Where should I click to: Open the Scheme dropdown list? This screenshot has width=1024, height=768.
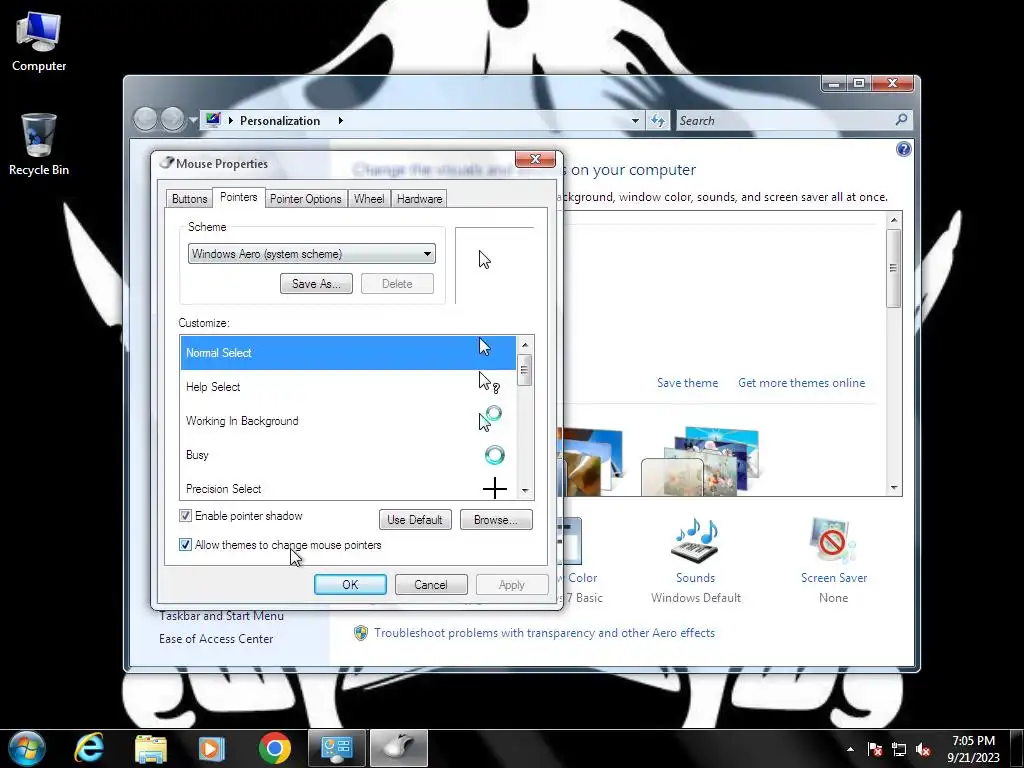[x=312, y=254]
